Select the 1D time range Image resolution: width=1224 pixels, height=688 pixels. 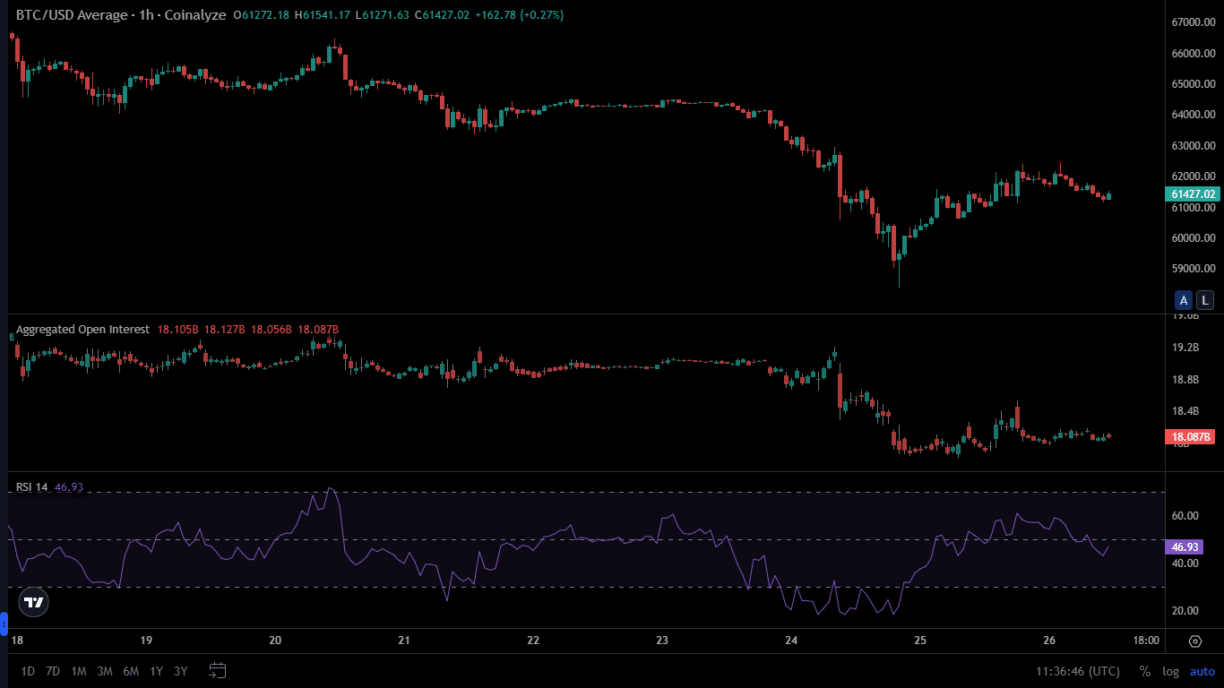pyautogui.click(x=27, y=671)
